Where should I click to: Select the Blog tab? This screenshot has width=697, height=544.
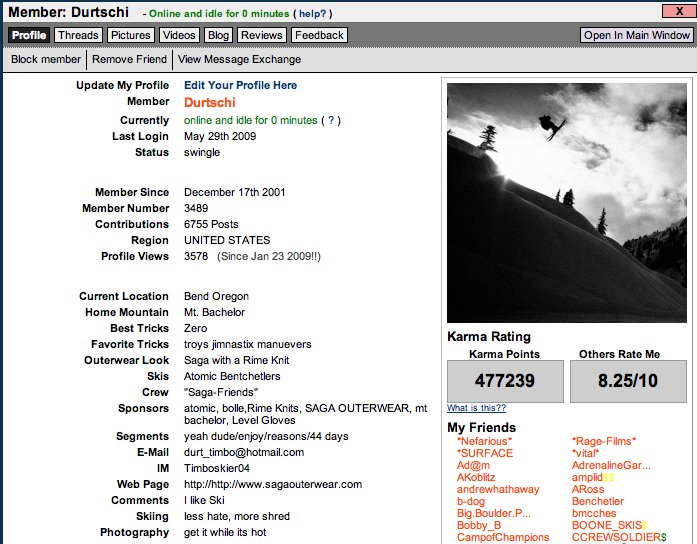pyautogui.click(x=218, y=35)
